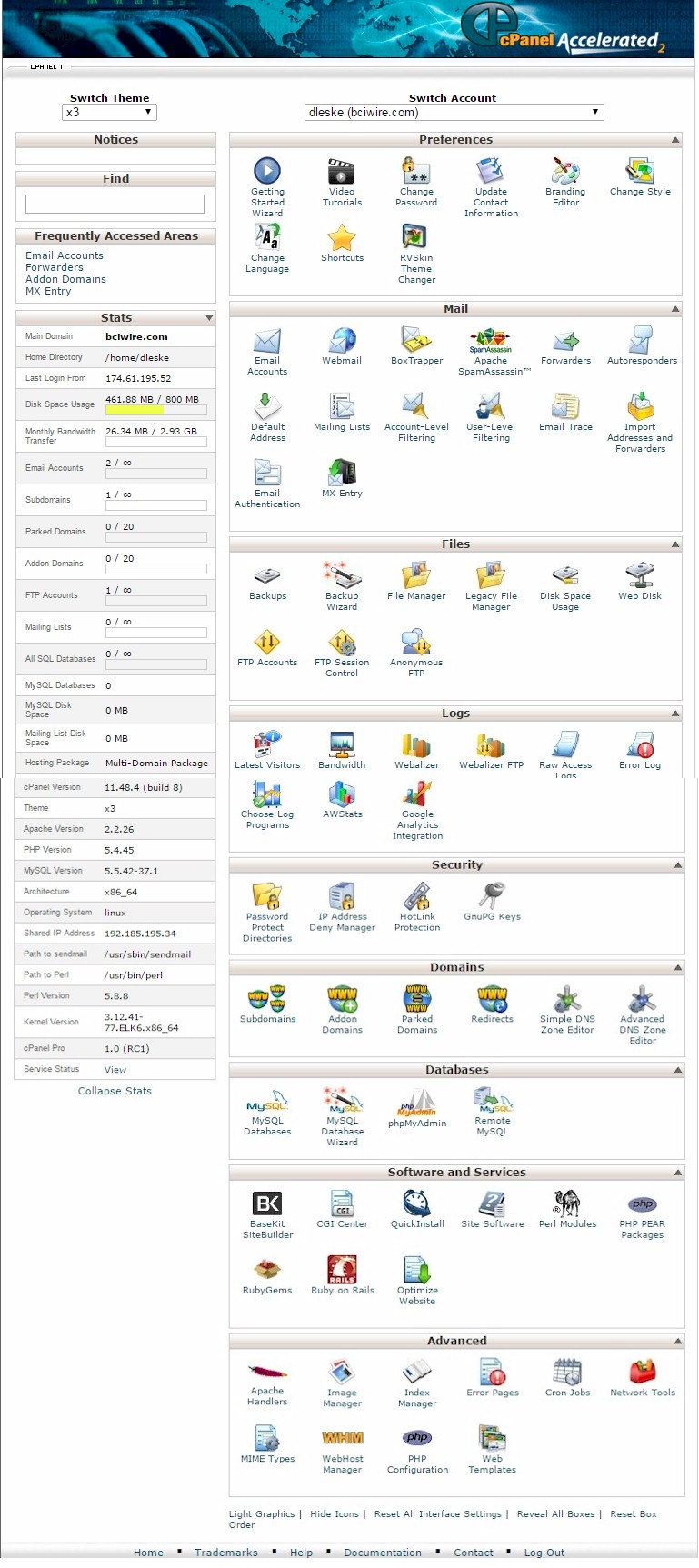699x1568 pixels.
Task: Click the Find search field
Action: 115,204
